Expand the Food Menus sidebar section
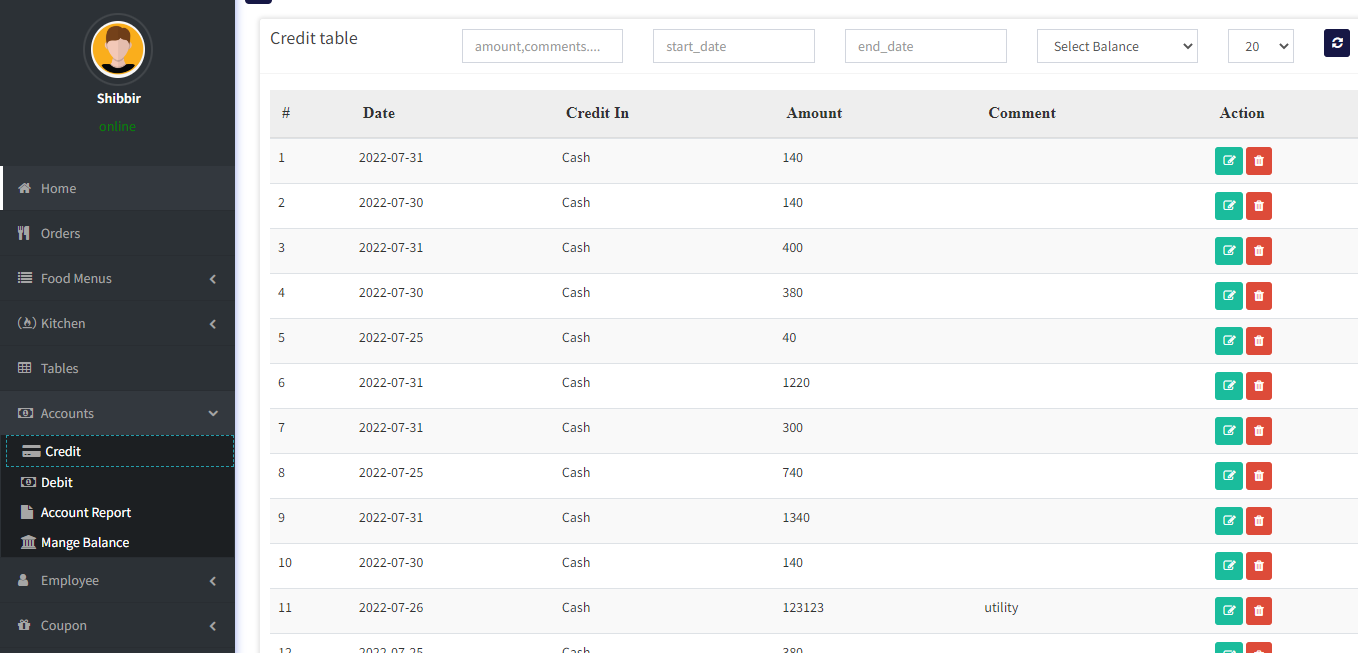 118,278
